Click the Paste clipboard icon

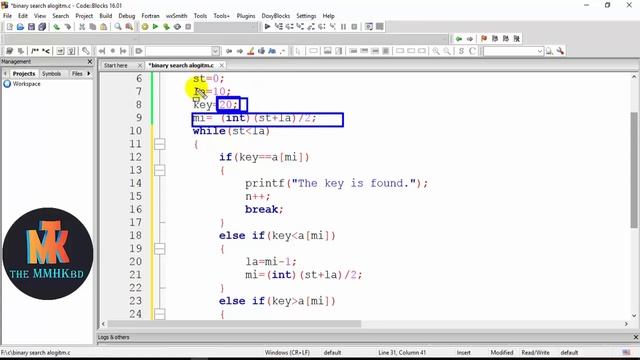click(x=104, y=27)
